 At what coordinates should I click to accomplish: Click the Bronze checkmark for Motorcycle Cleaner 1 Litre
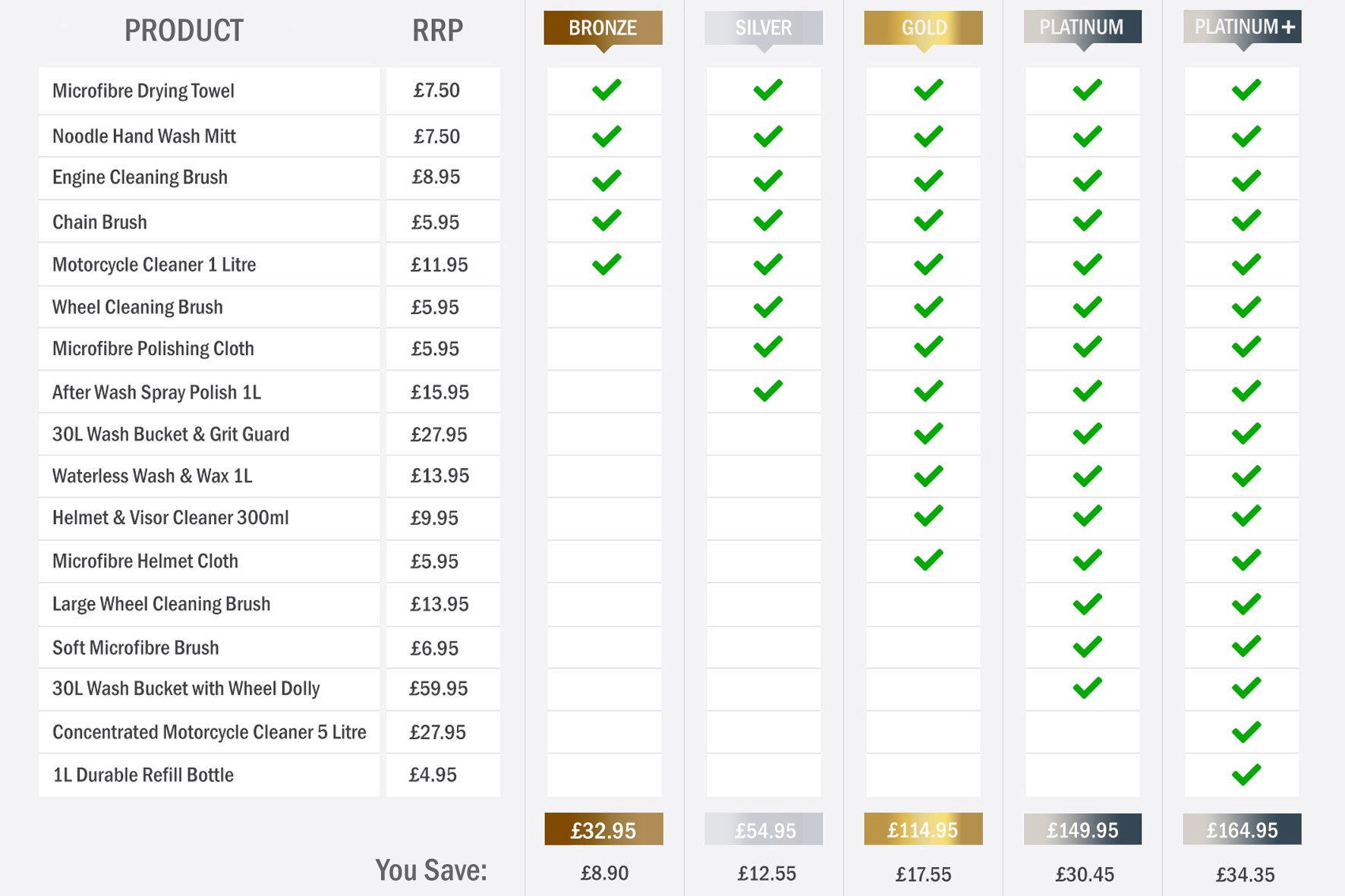[606, 265]
